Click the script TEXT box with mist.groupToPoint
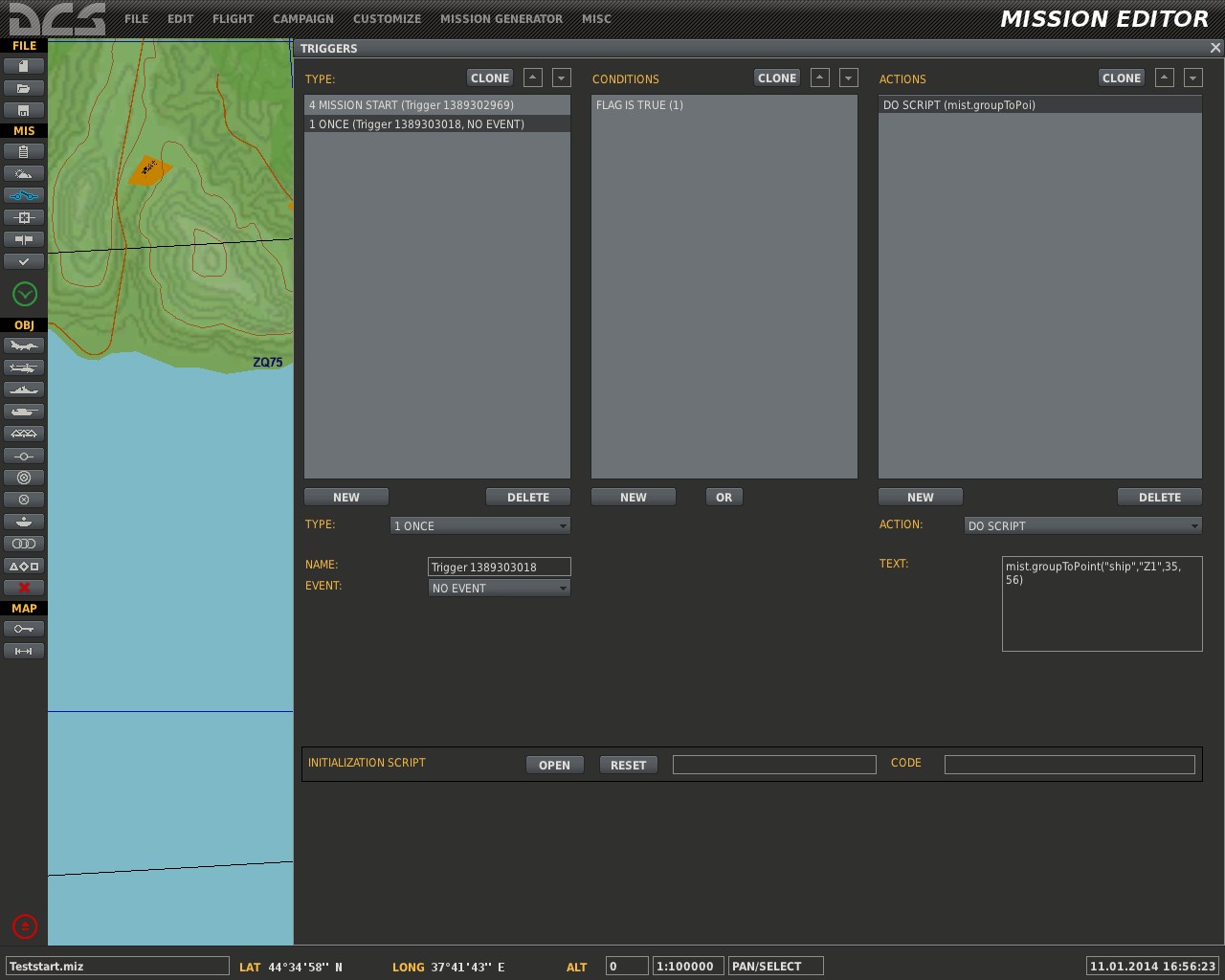Viewport: 1225px width, 980px height. point(1102,604)
